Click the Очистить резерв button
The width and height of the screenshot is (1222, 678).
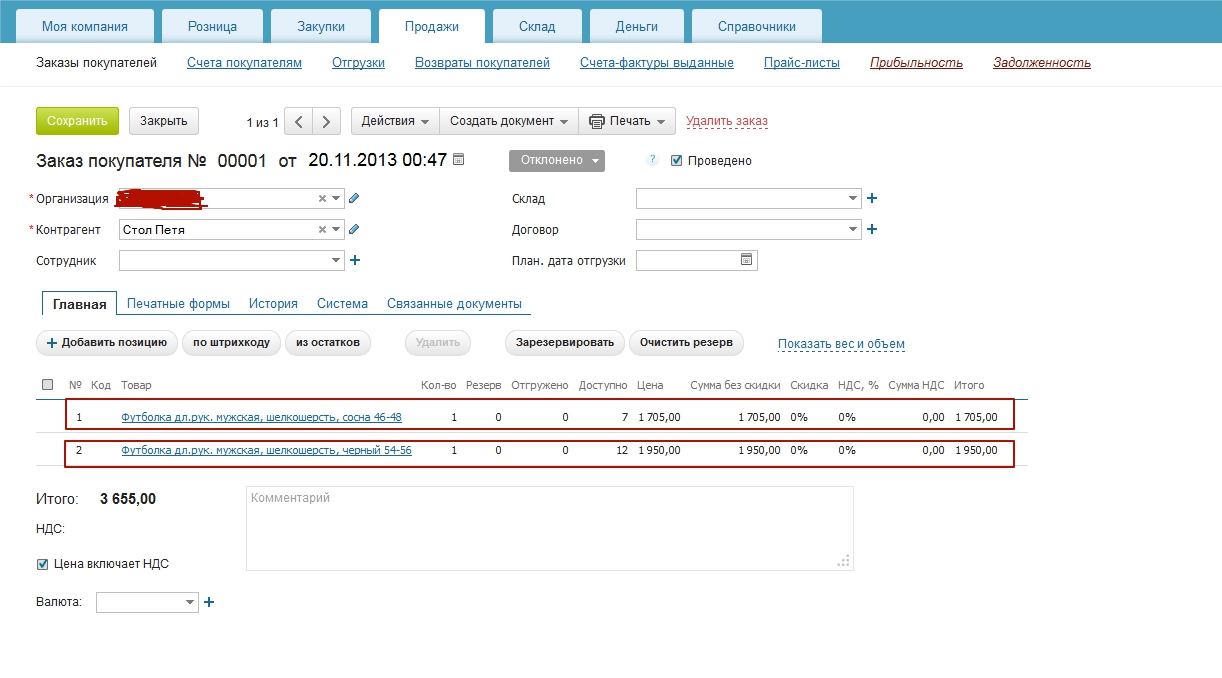[x=686, y=343]
